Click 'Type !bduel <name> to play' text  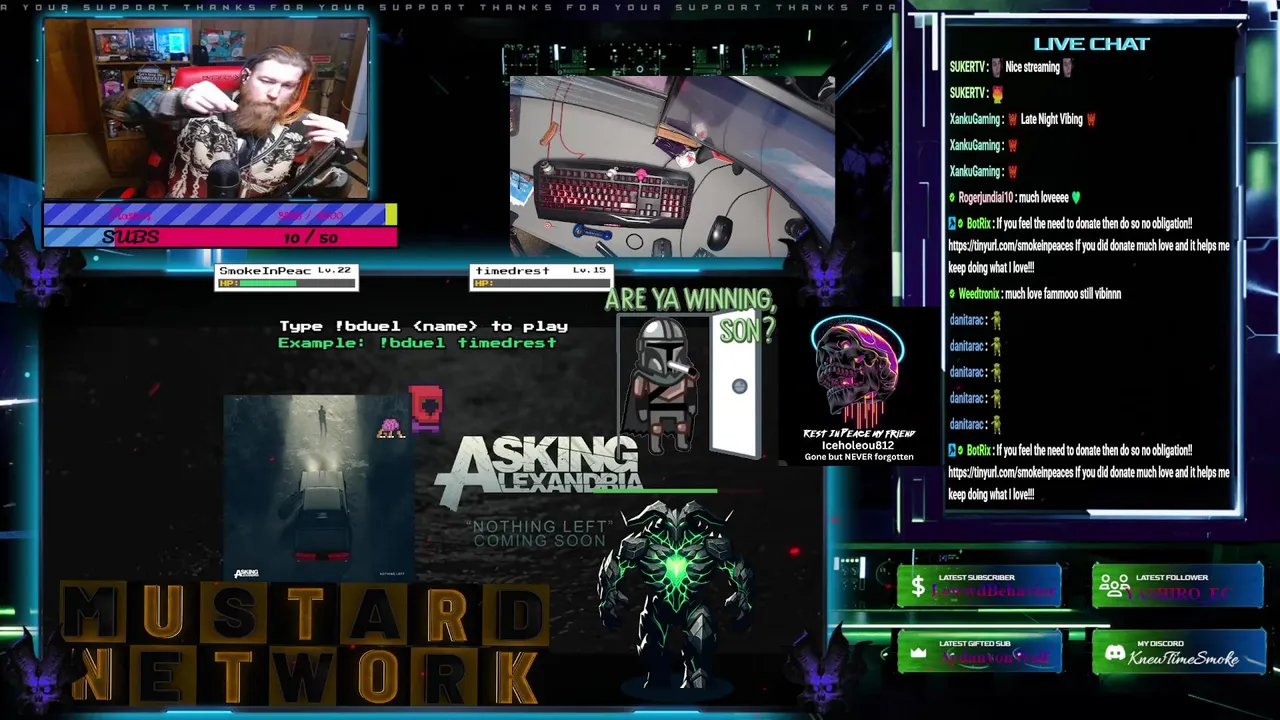tap(423, 326)
